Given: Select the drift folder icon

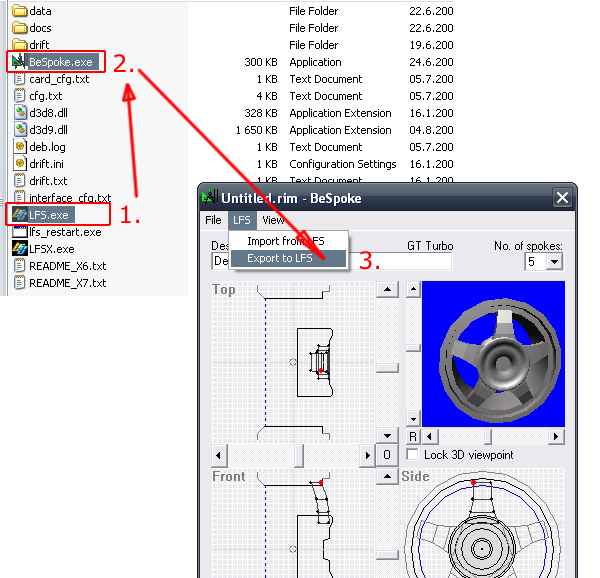Looking at the screenshot, I should (20, 44).
